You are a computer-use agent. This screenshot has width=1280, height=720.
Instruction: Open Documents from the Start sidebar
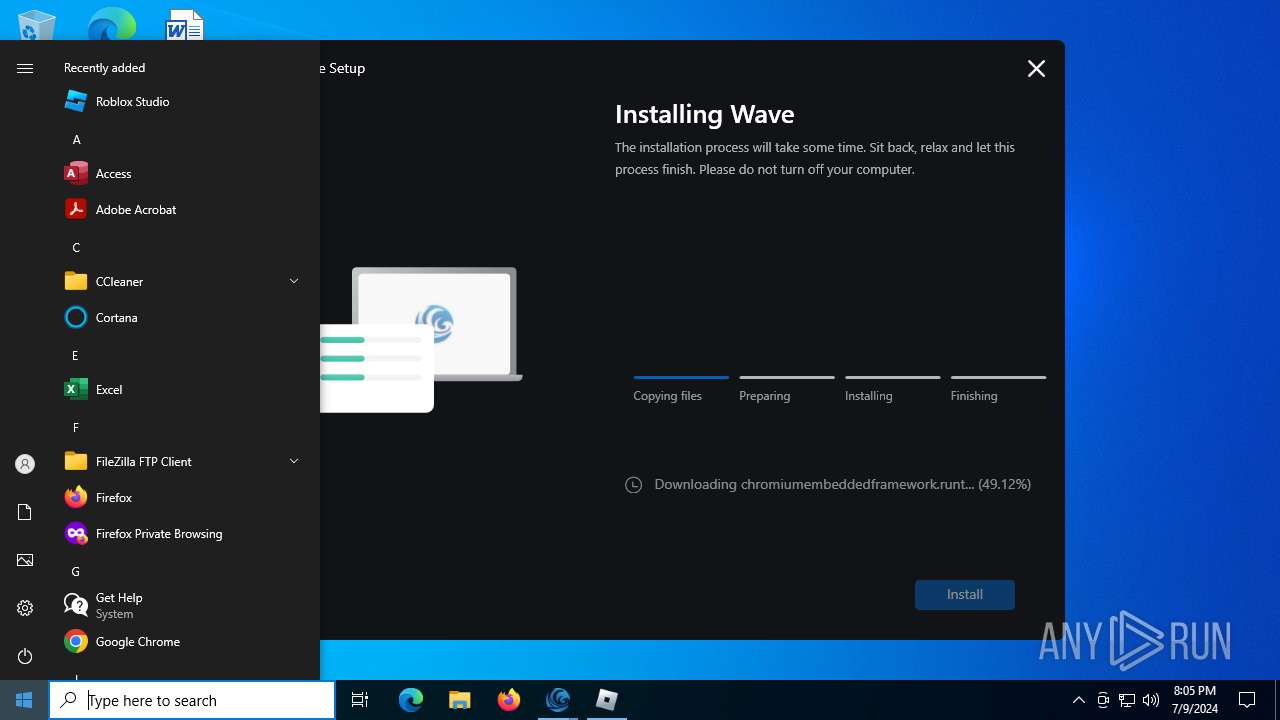tap(25, 512)
